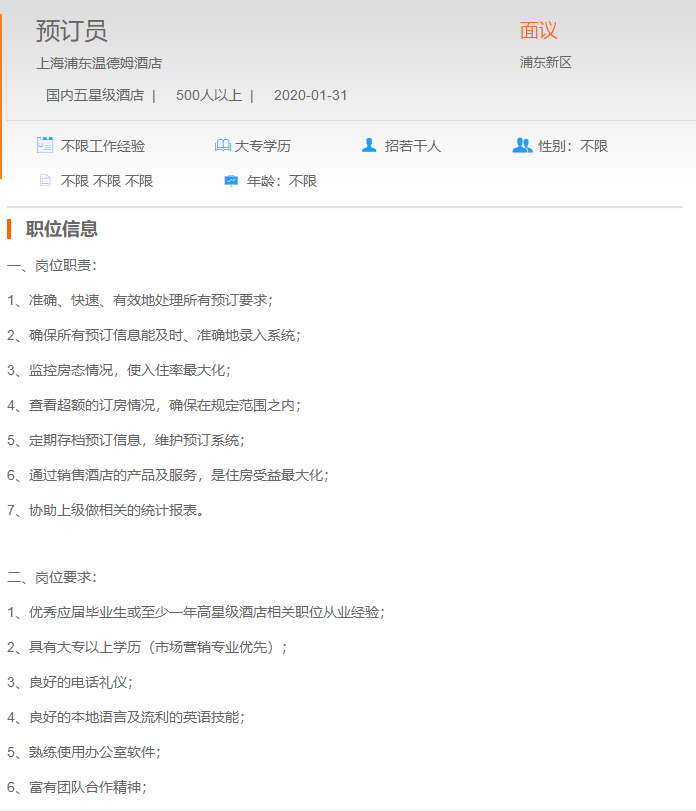Click the book icon next to 大专学历
Image resolution: width=696 pixels, height=811 pixels.
click(x=222, y=146)
